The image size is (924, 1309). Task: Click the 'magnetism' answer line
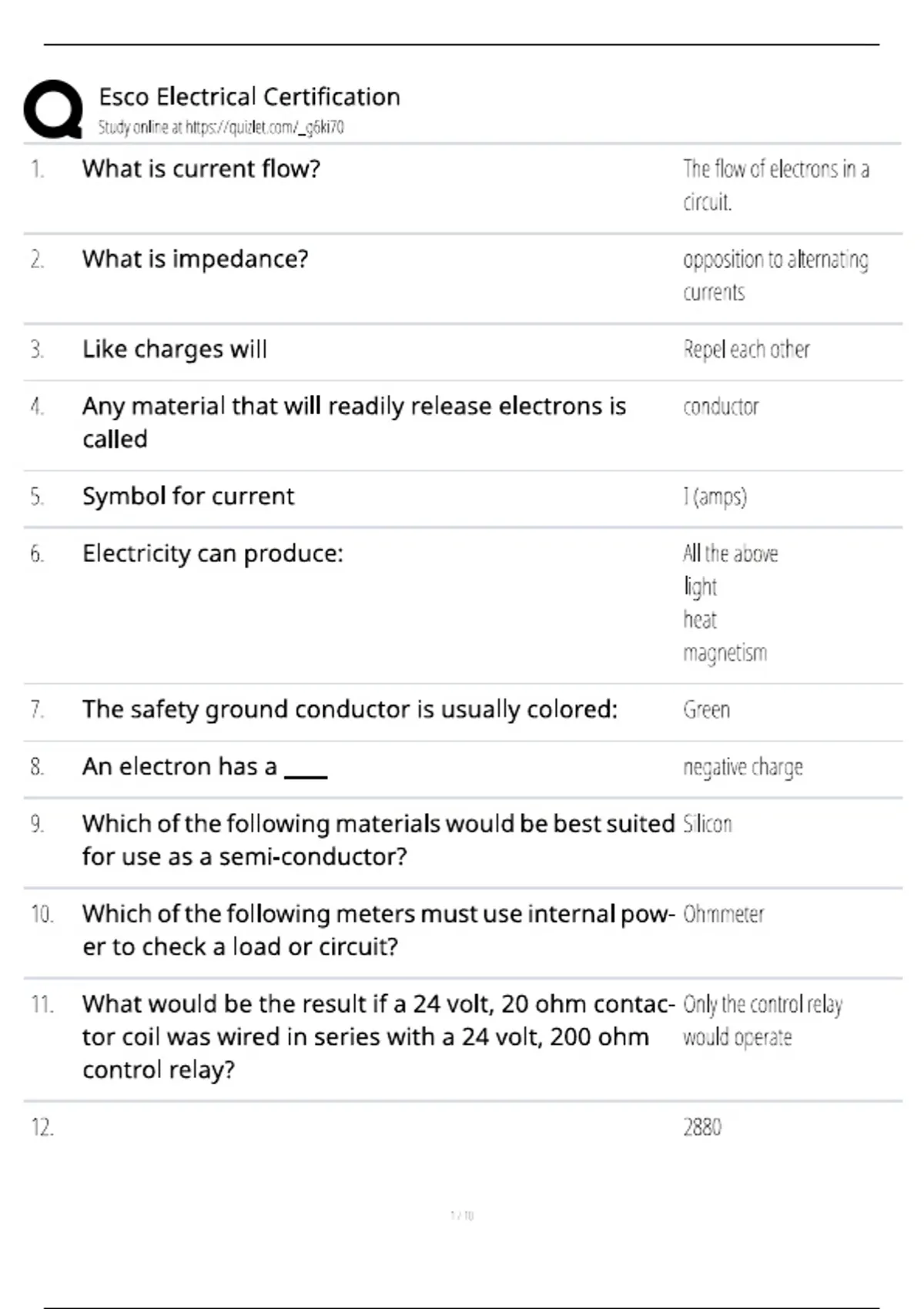click(725, 653)
